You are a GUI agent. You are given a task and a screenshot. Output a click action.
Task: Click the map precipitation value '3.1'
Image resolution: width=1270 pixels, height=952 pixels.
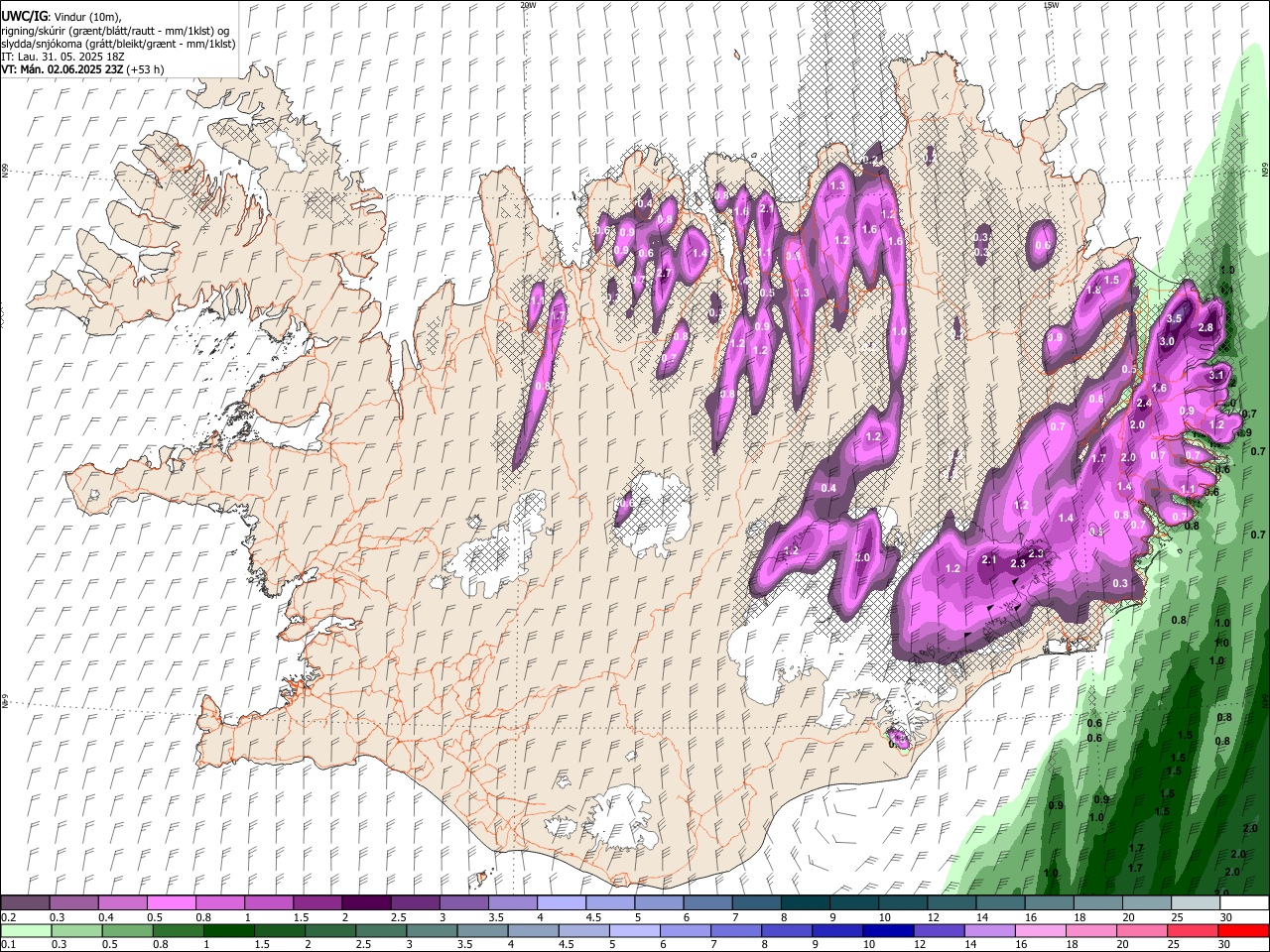(x=1217, y=376)
